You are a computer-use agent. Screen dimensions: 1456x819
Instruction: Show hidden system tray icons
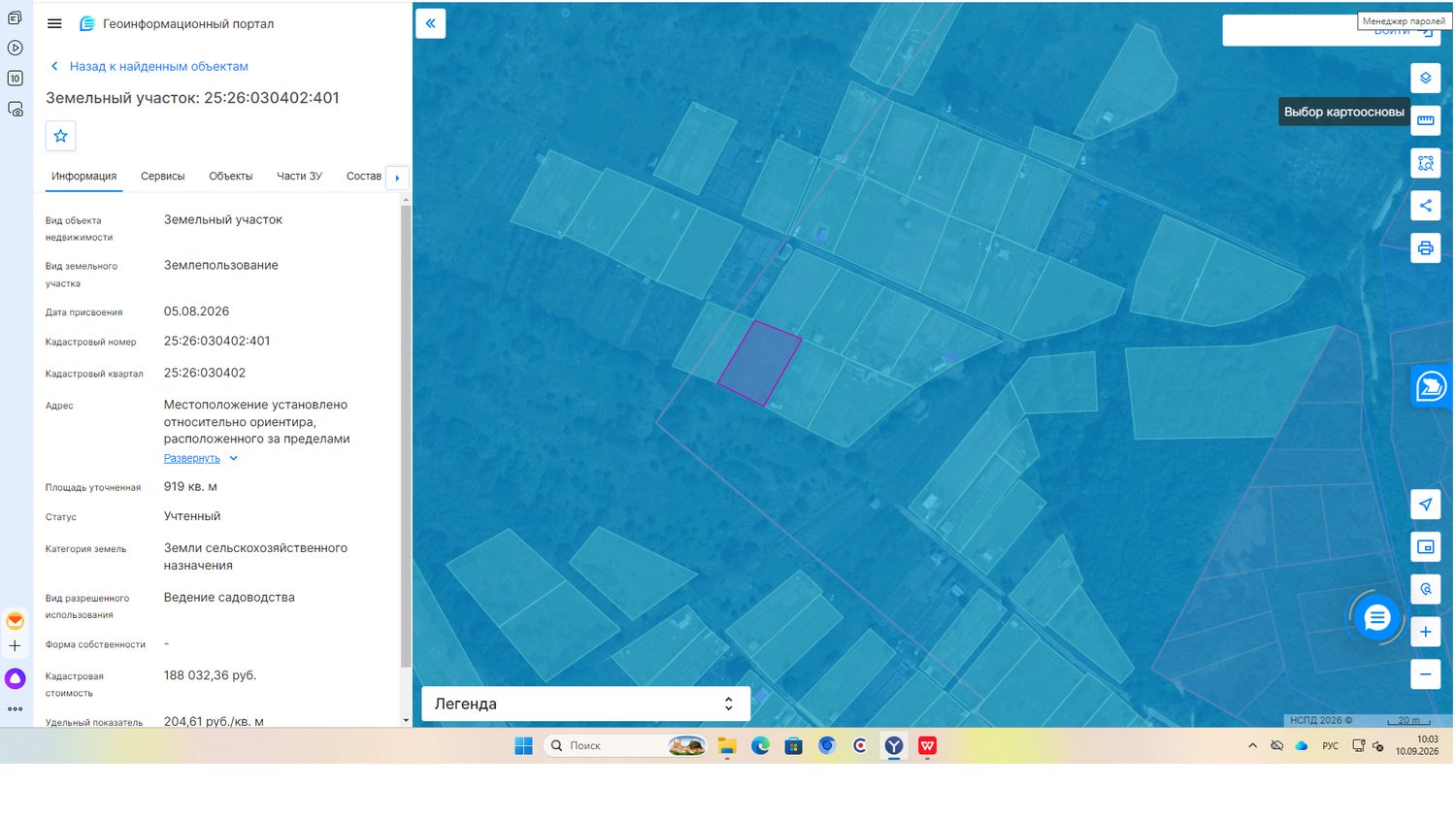tap(1252, 745)
